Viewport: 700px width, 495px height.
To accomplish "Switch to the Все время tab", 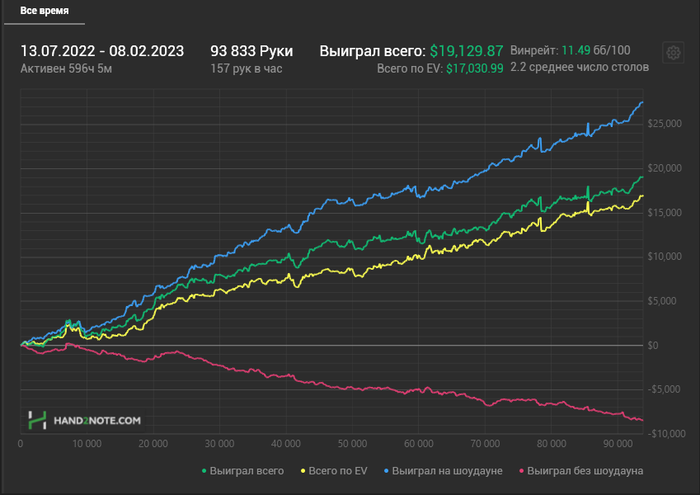I will click(x=44, y=11).
